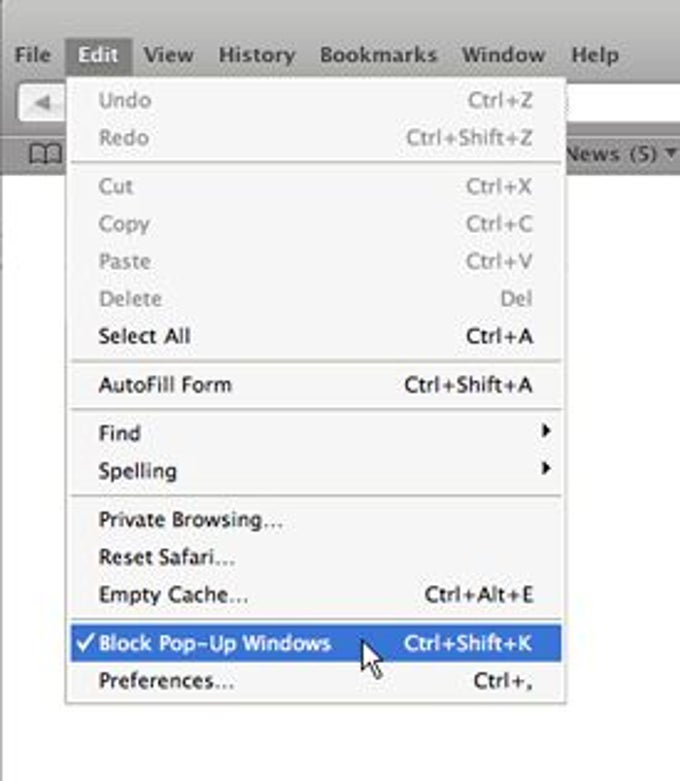680x781 pixels.
Task: Toggle Block Pop-Up Windows checkmark
Action: coord(86,643)
